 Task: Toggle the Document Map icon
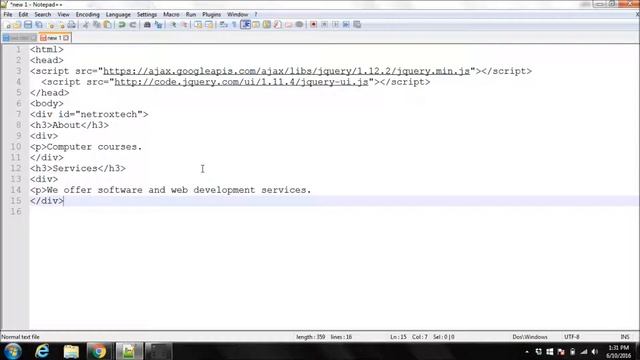267,25
